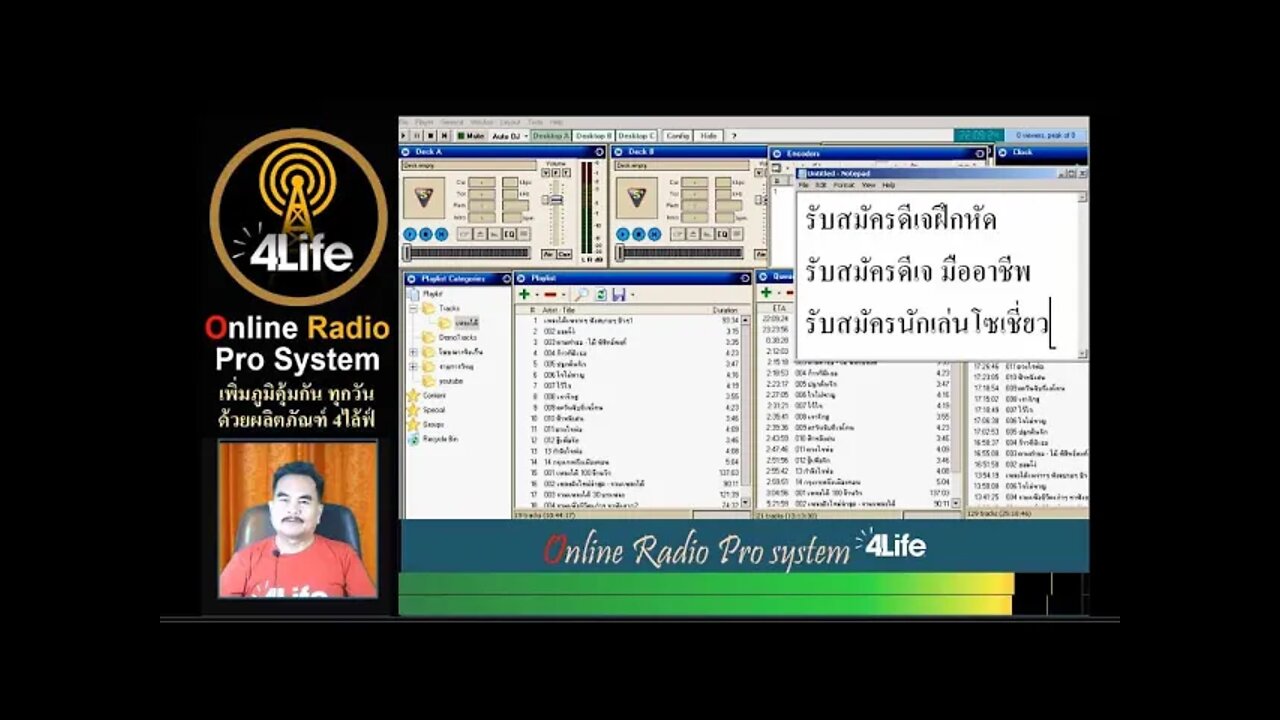Image resolution: width=1280 pixels, height=720 pixels.
Task: Open the Config button
Action: point(678,136)
